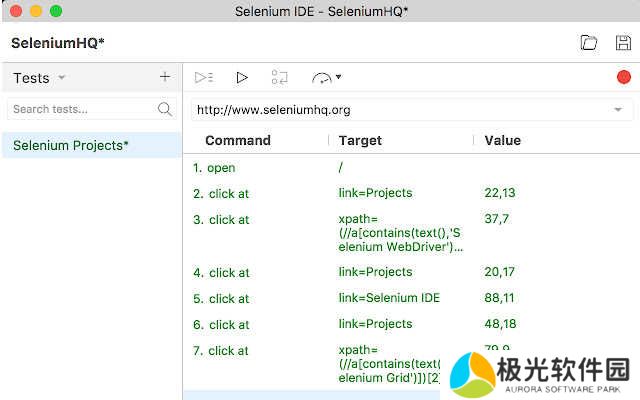
Task: Click the Target column header
Action: pos(360,141)
